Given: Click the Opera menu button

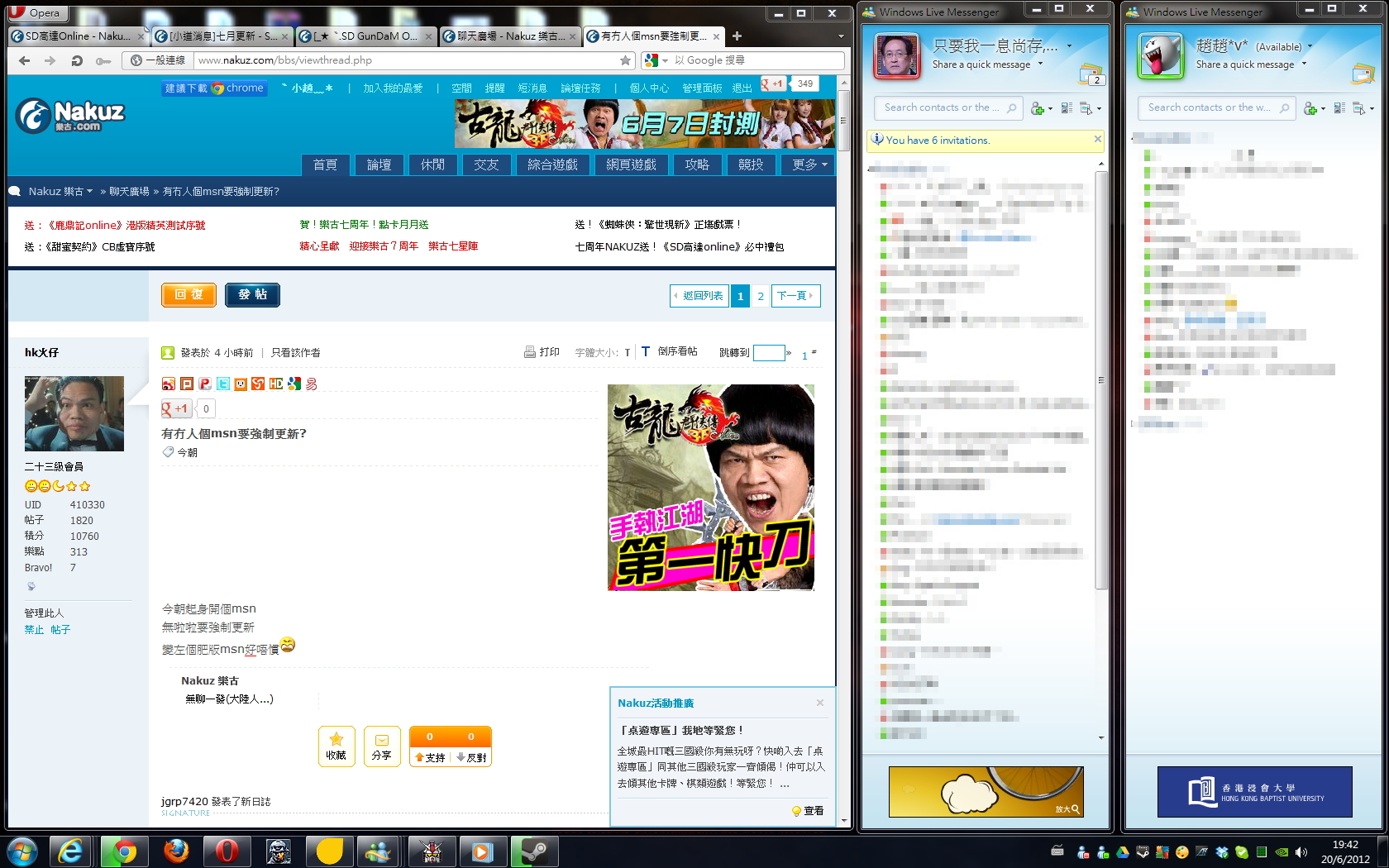Looking at the screenshot, I should 37,12.
